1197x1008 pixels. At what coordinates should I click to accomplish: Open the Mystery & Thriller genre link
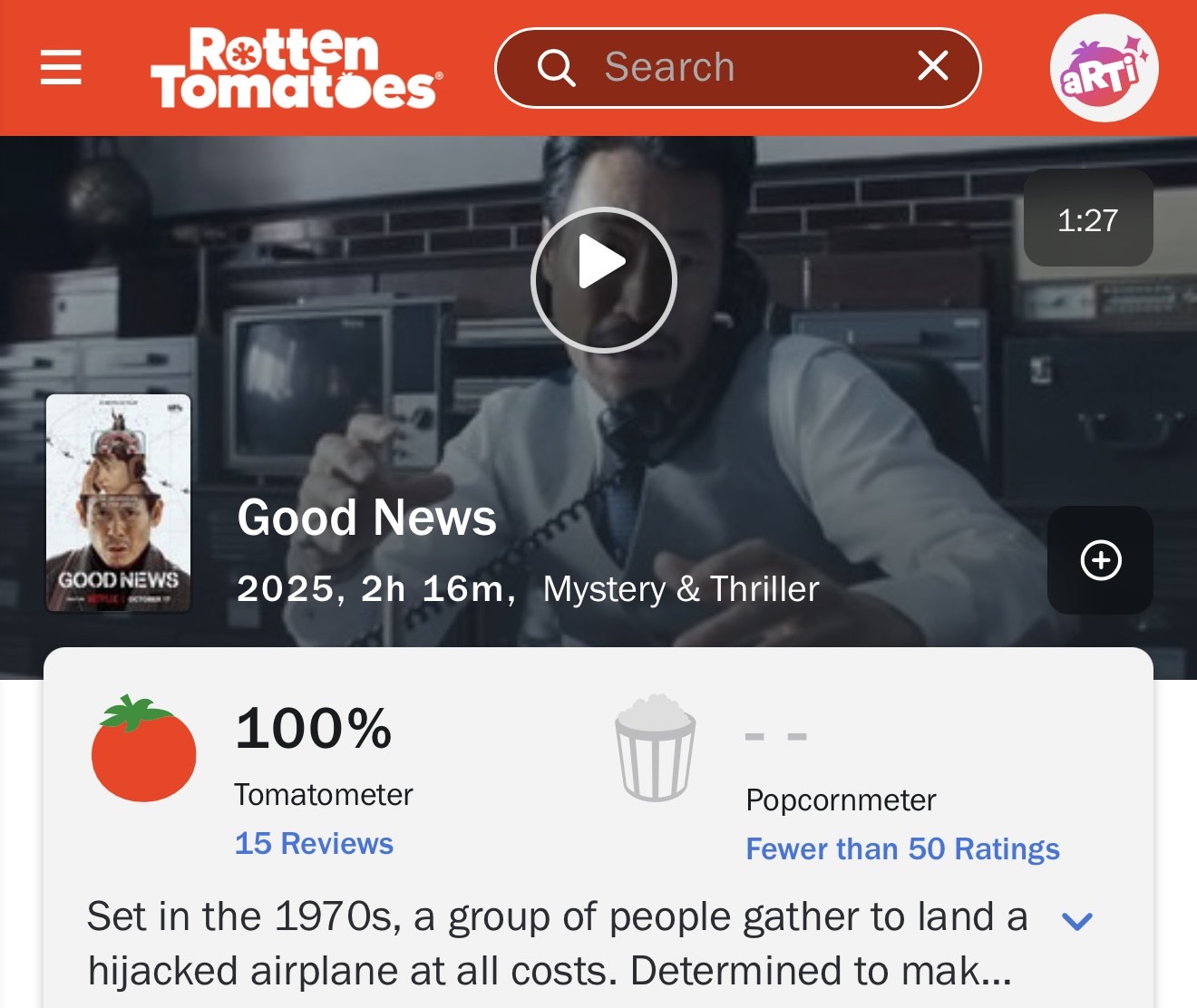681,589
